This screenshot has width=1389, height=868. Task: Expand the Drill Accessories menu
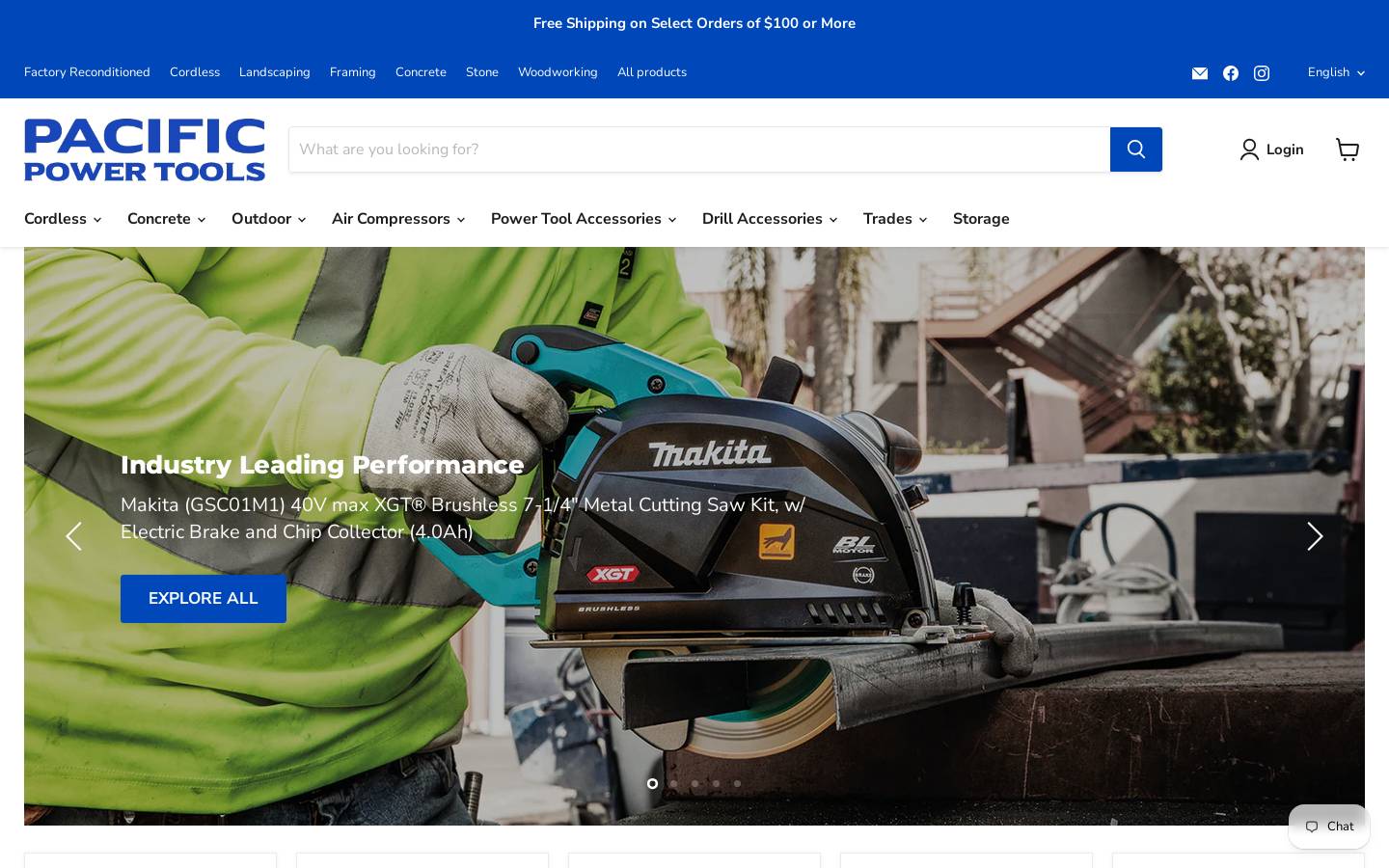coord(770,219)
